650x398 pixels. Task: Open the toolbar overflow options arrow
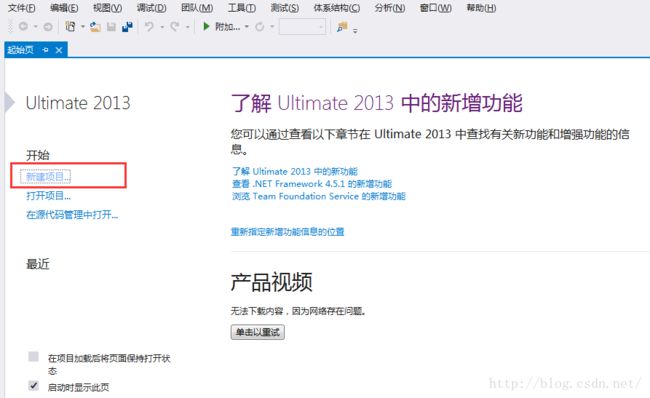pos(355,30)
